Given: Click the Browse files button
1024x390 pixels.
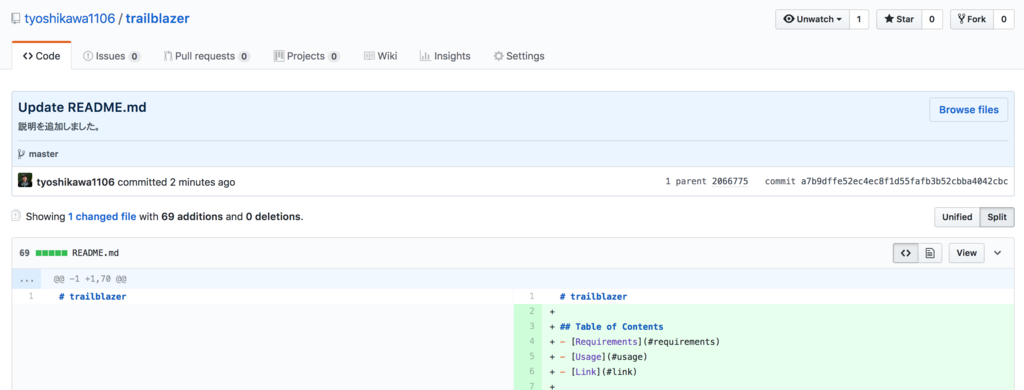Looking at the screenshot, I should tap(968, 110).
